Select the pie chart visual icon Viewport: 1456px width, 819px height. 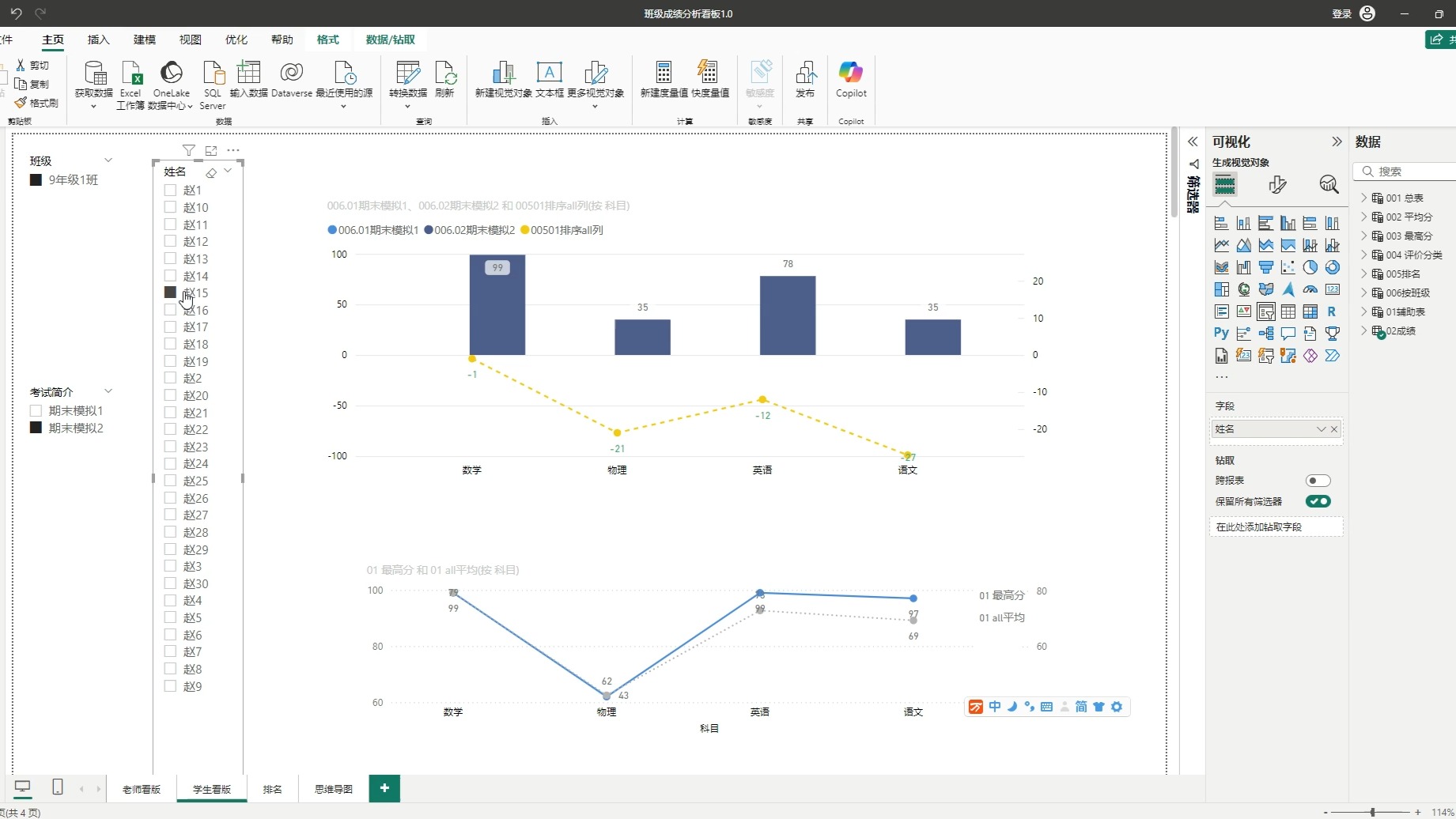[x=1310, y=267]
